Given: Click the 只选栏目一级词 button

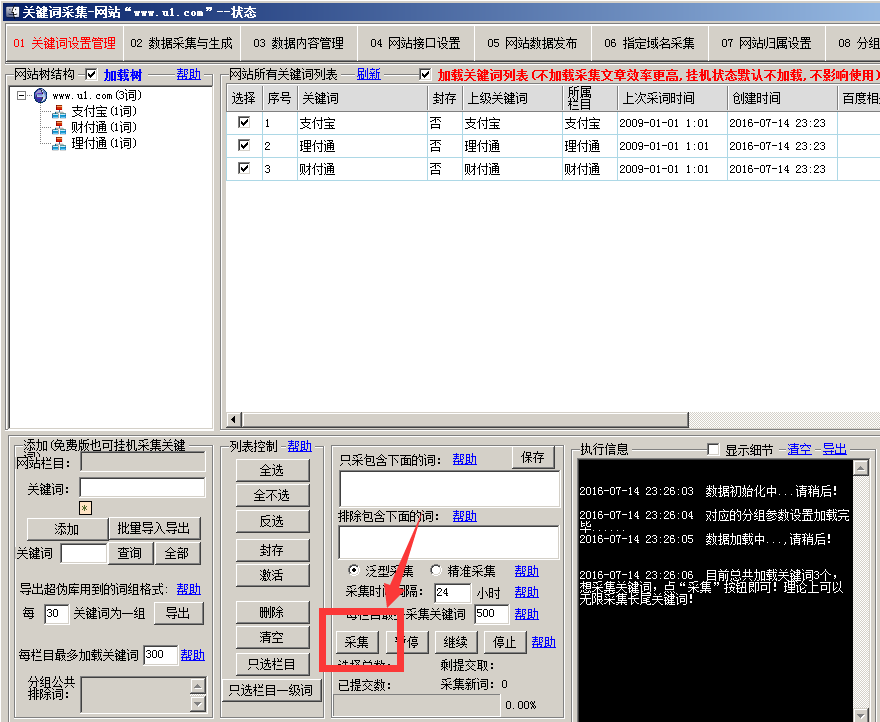Looking at the screenshot, I should 272,691.
